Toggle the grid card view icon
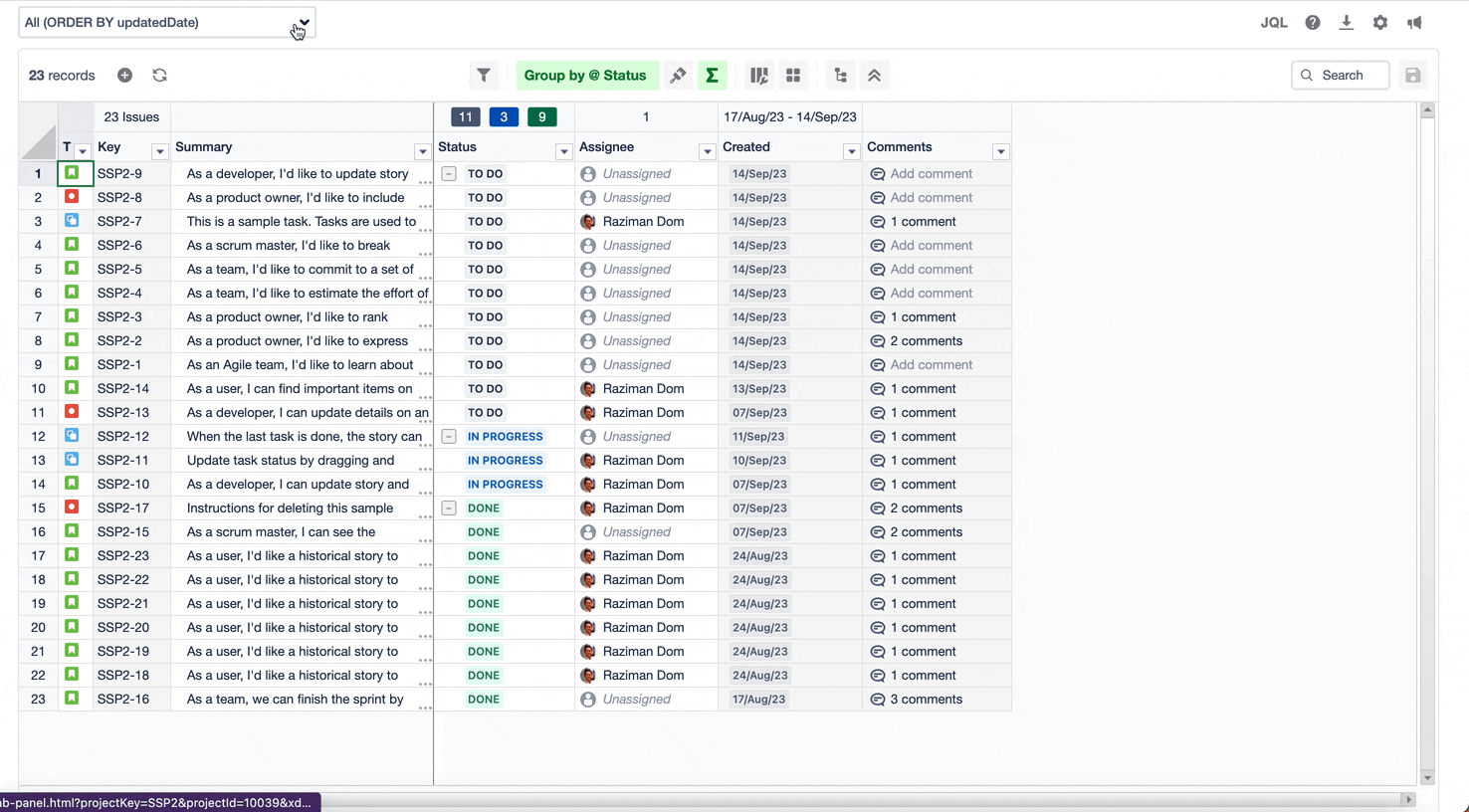 pyautogui.click(x=793, y=76)
